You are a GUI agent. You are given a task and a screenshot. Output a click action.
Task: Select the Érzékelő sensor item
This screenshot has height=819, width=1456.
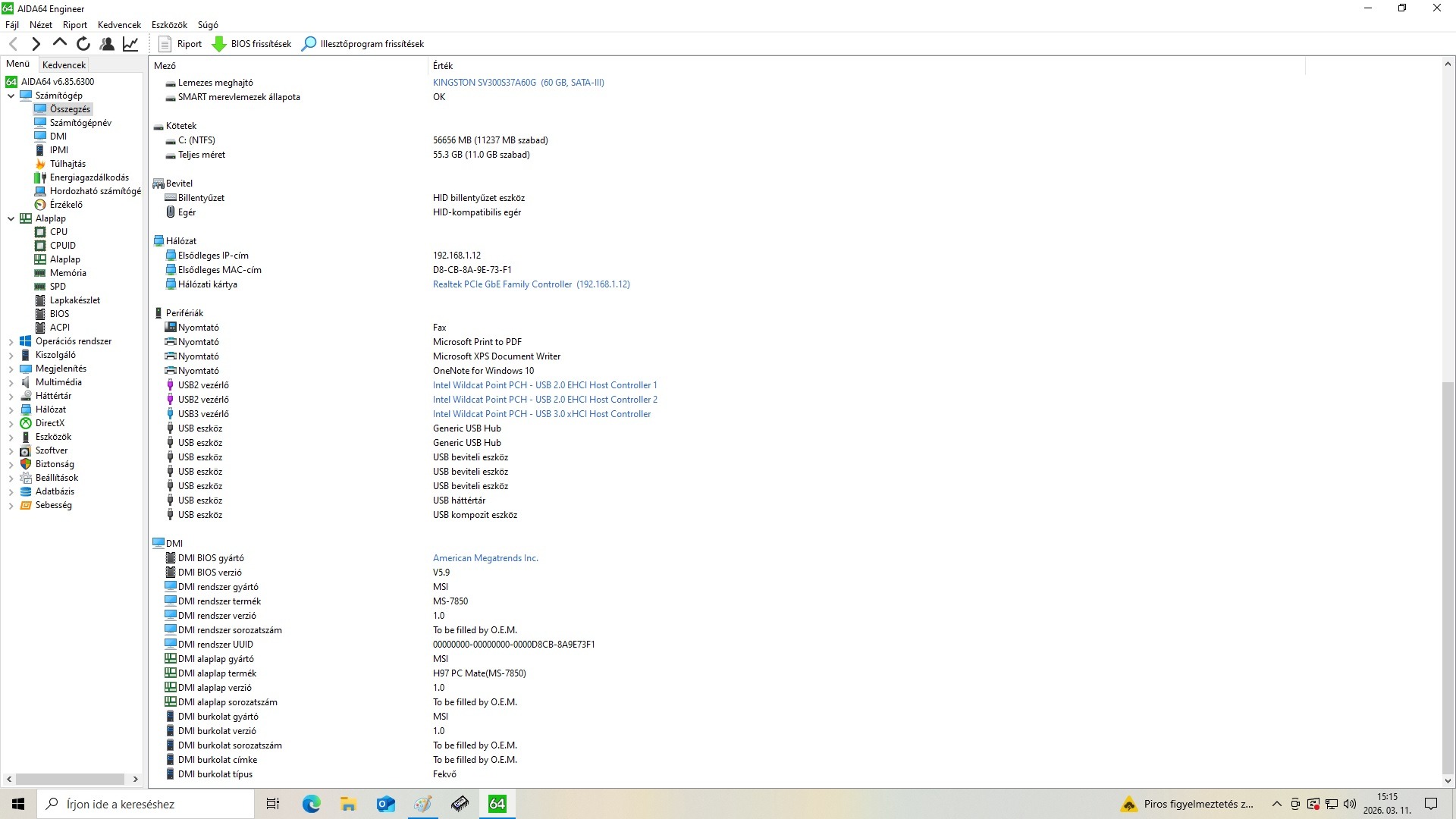[66, 205]
